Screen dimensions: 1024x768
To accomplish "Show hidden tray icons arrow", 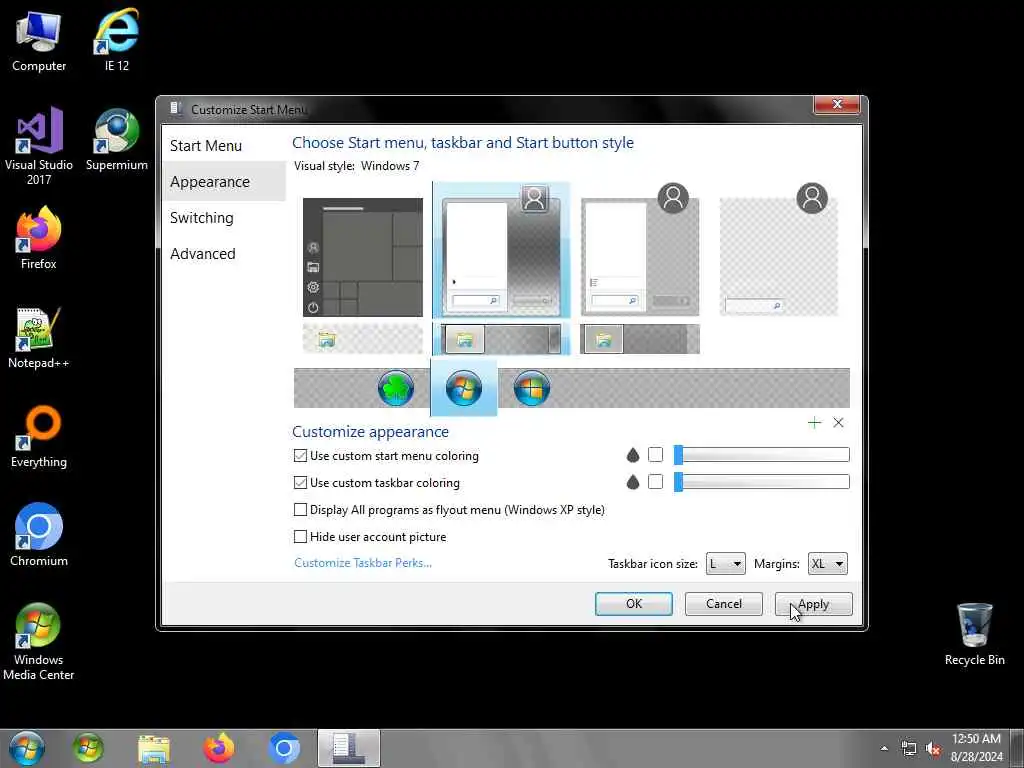I will tap(884, 748).
